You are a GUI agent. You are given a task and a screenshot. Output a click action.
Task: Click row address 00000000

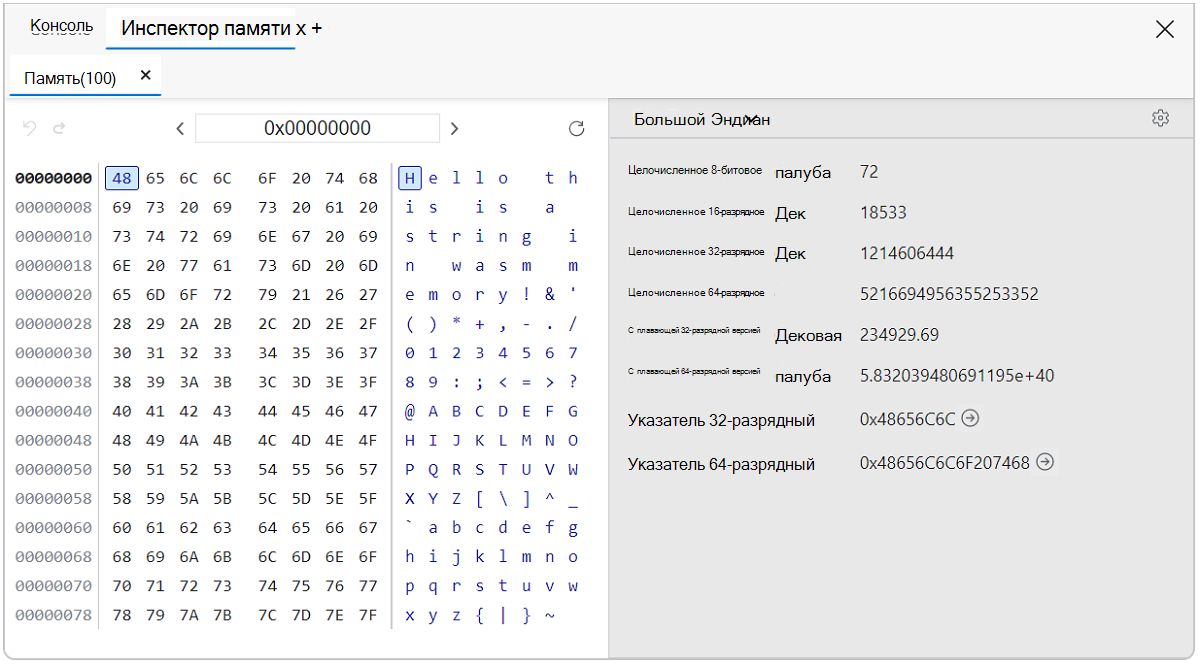(x=54, y=179)
